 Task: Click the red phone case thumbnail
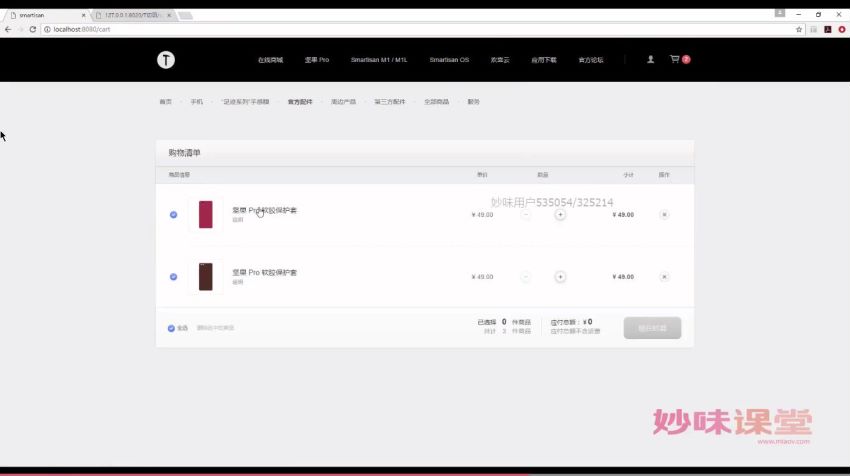(x=205, y=215)
